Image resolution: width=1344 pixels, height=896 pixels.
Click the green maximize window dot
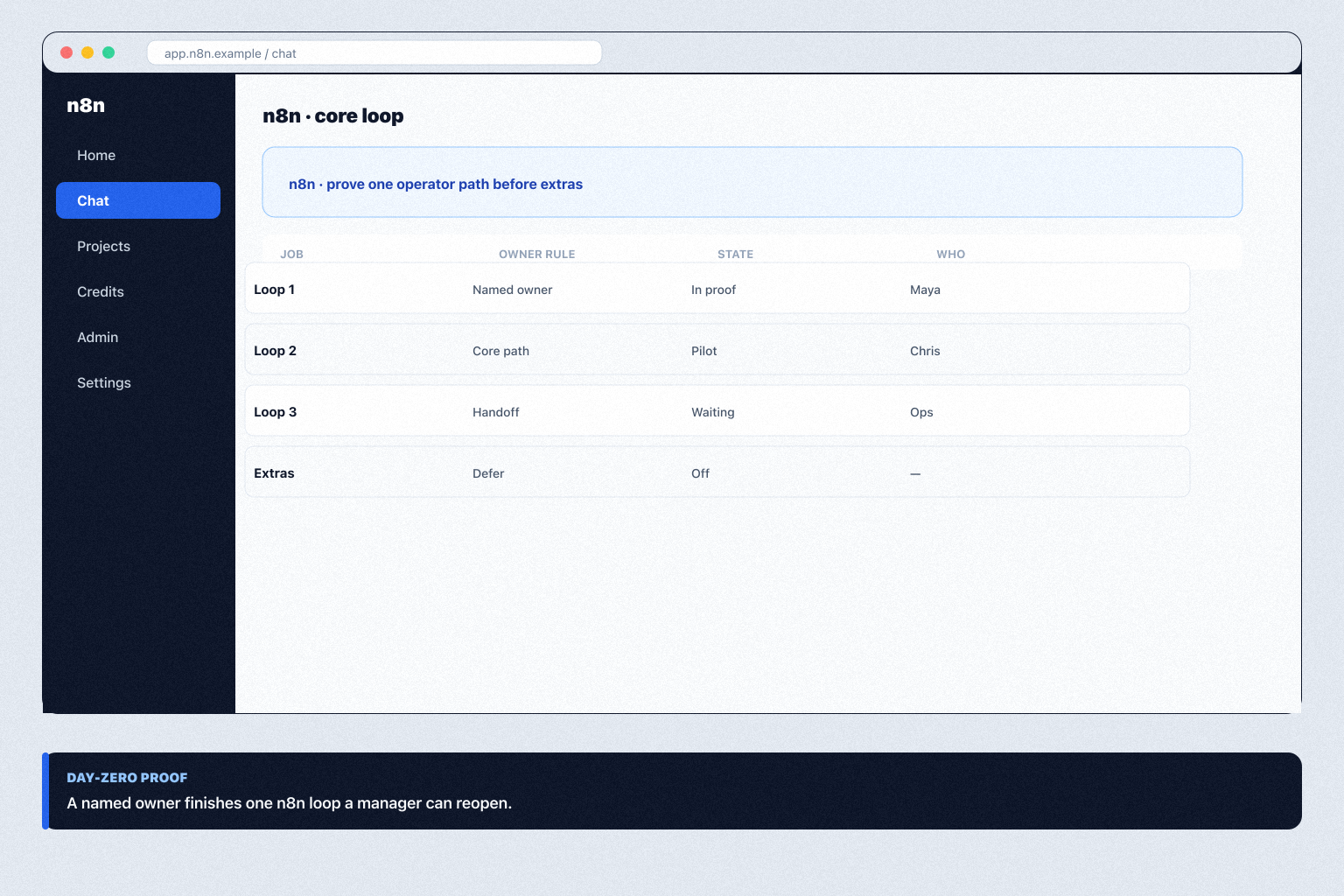tap(108, 52)
